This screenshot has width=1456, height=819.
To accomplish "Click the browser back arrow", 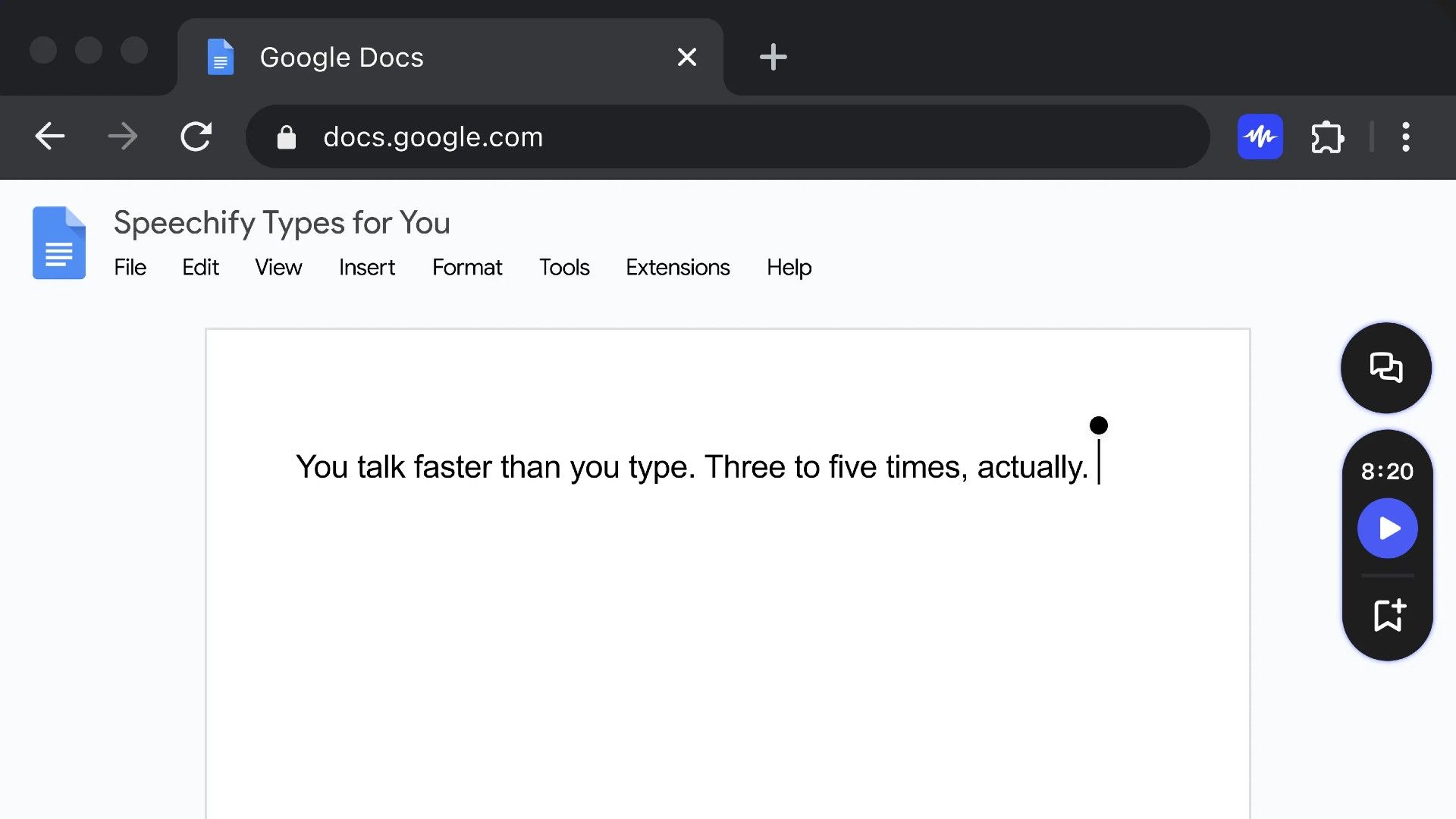I will point(50,136).
